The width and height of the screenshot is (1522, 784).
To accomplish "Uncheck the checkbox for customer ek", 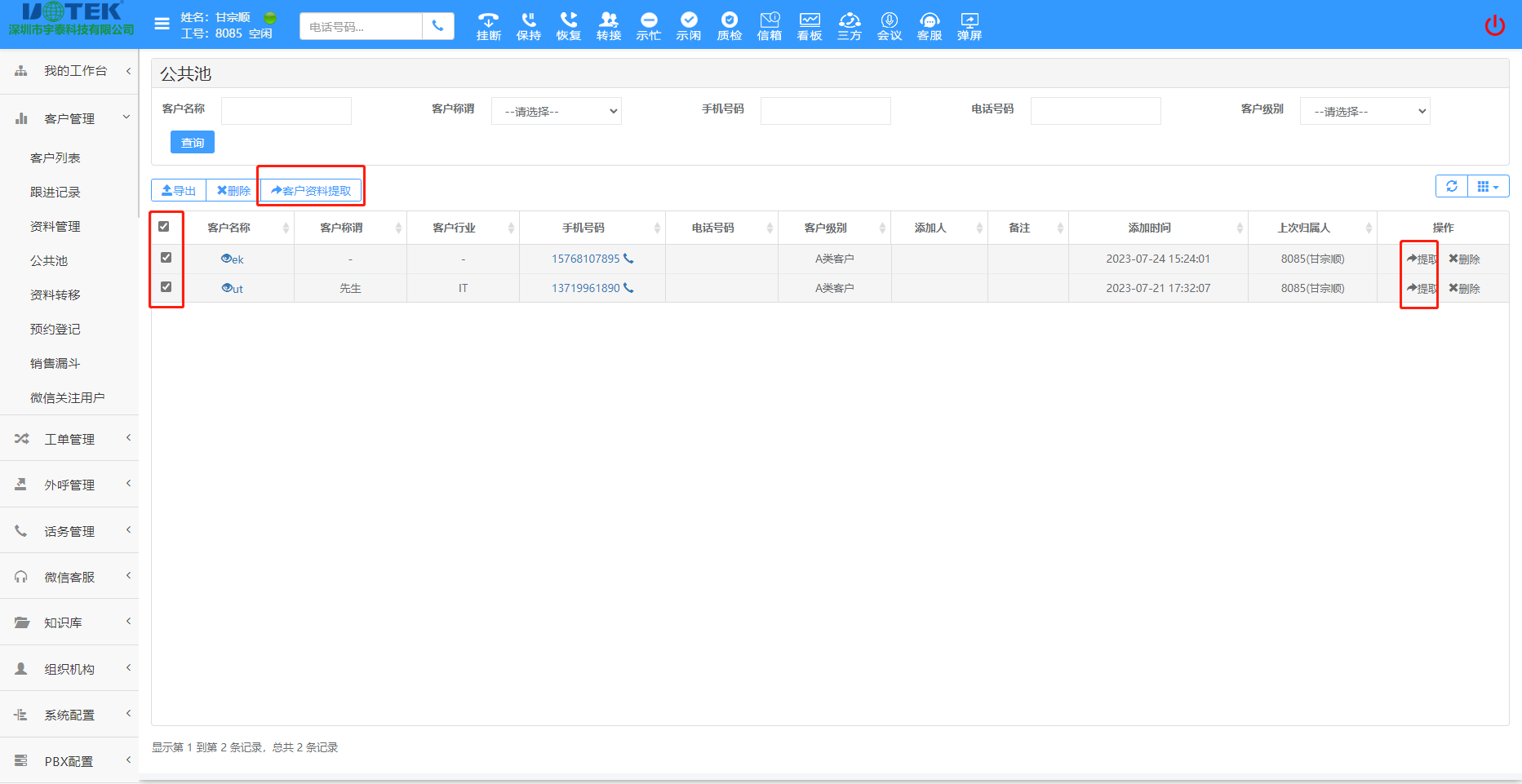I will (166, 258).
